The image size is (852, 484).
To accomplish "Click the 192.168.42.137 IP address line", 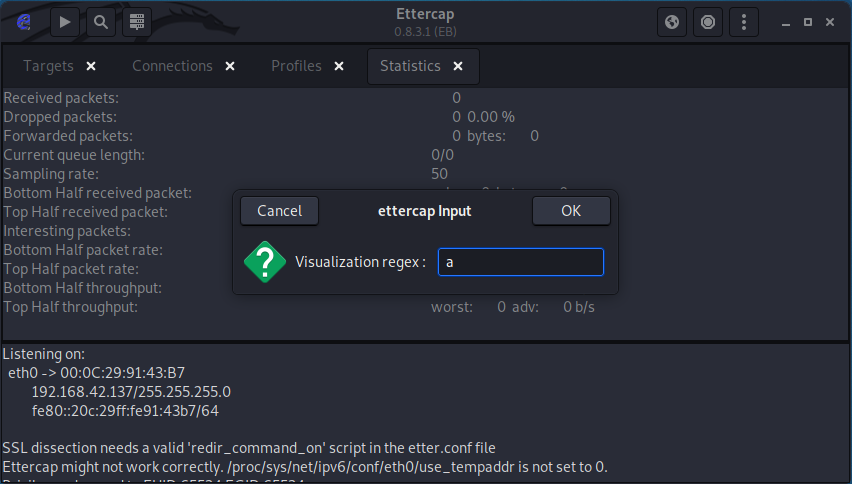I will [x=131, y=392].
